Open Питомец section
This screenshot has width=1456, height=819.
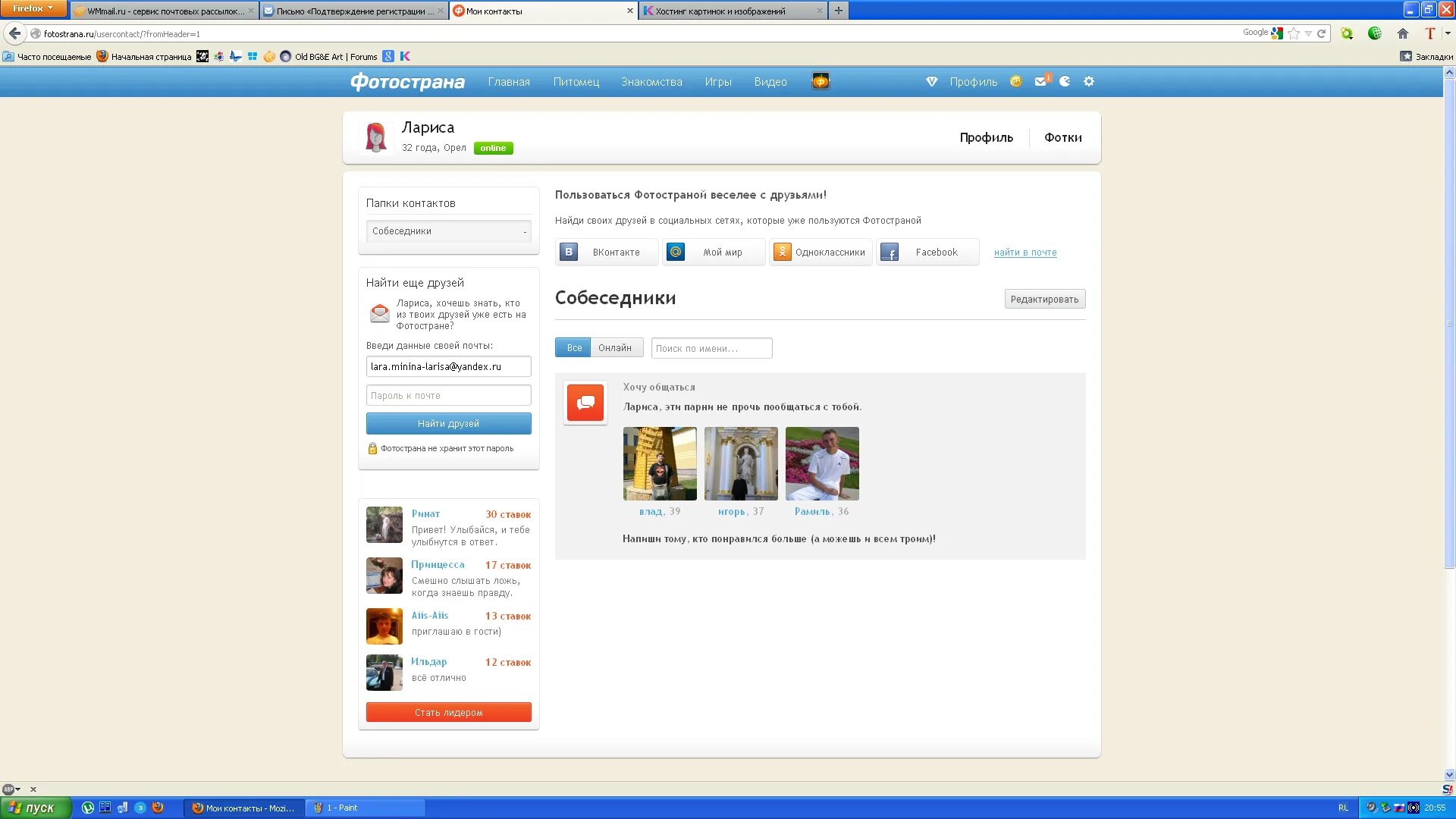click(x=576, y=82)
